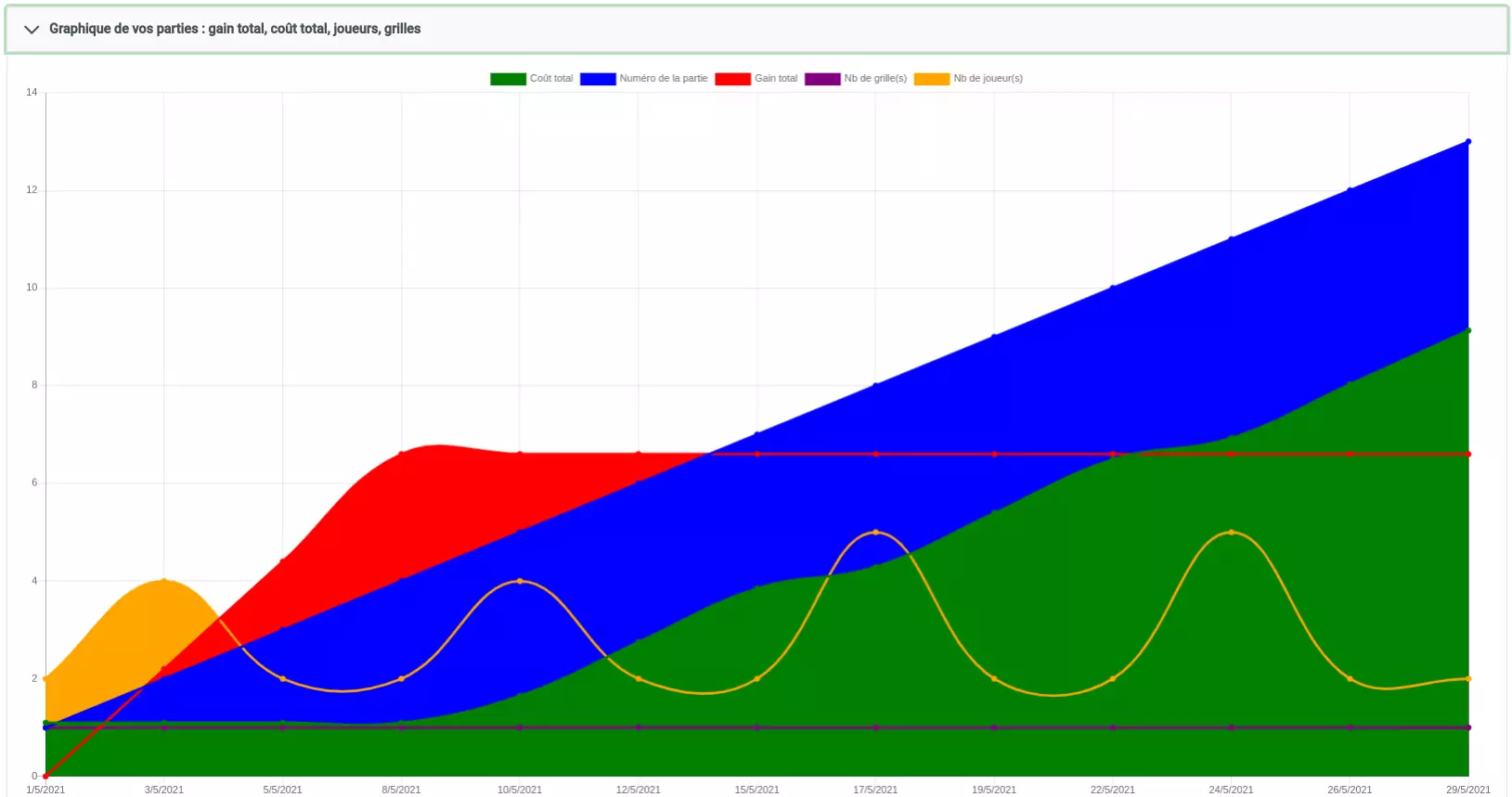This screenshot has width=1512, height=797.
Task: Click the red Gain total legend swatch
Action: coord(732,79)
